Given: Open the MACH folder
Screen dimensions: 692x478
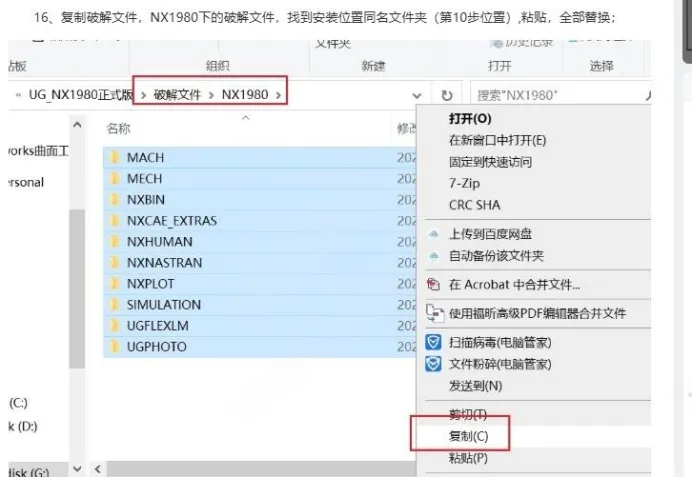Looking at the screenshot, I should pyautogui.click(x=145, y=158).
